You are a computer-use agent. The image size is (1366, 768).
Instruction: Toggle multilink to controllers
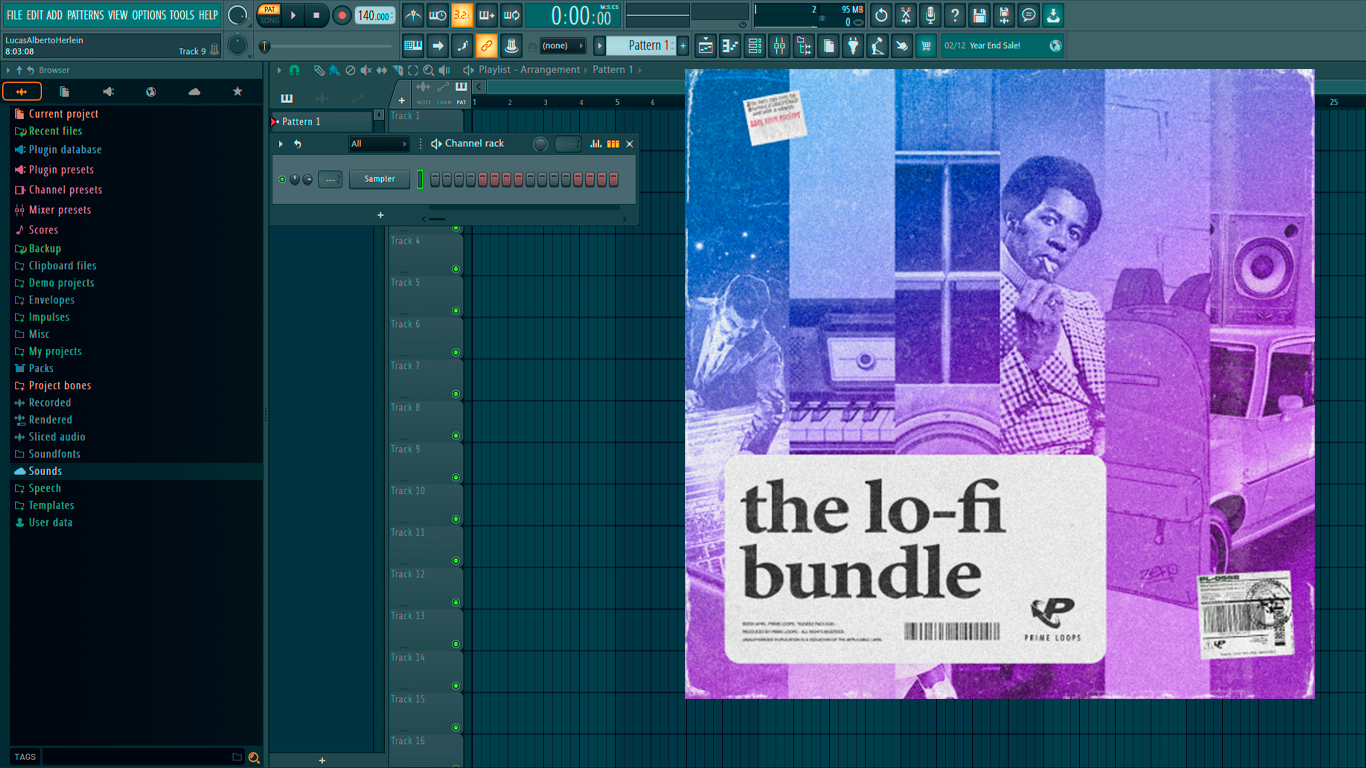point(487,45)
